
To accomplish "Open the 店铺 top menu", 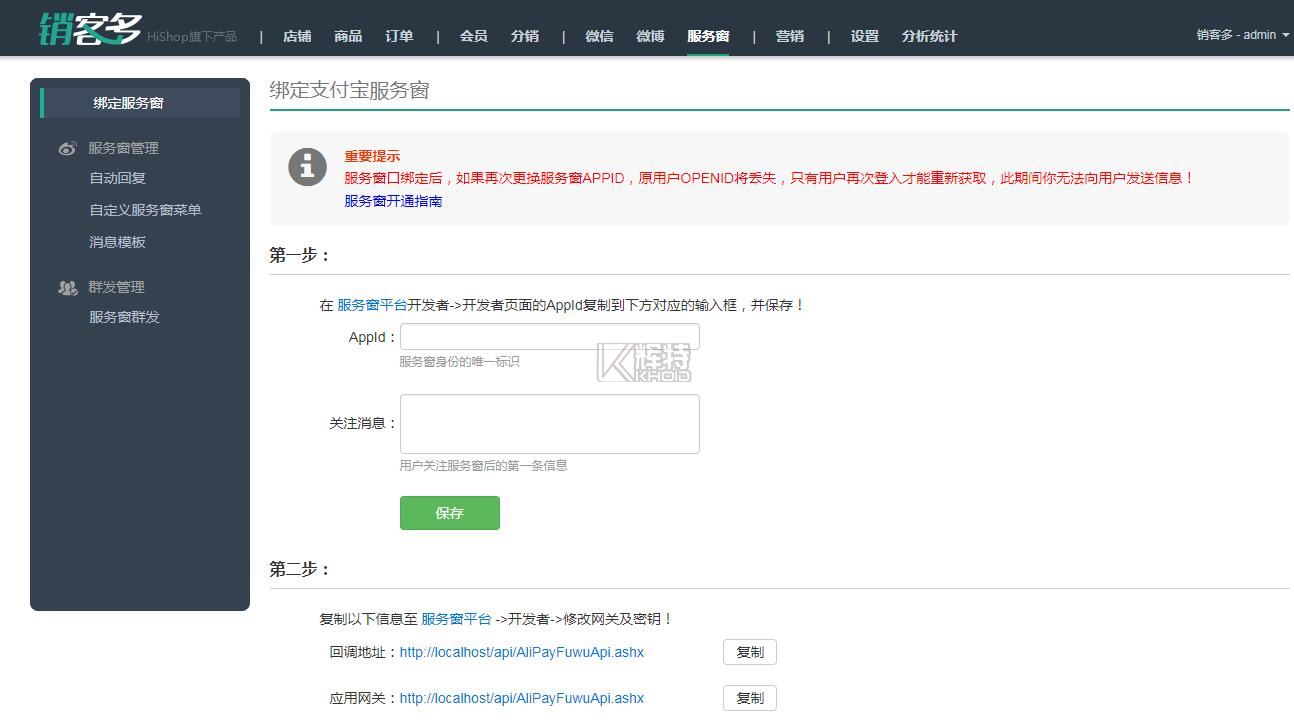I will click(297, 36).
